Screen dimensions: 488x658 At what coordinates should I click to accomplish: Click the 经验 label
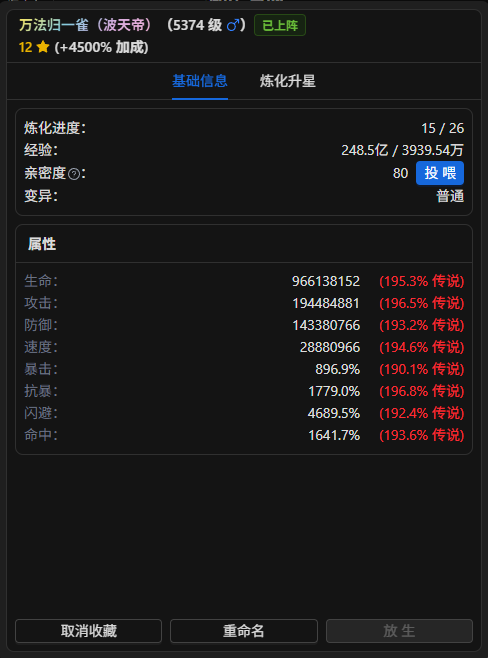[41, 150]
